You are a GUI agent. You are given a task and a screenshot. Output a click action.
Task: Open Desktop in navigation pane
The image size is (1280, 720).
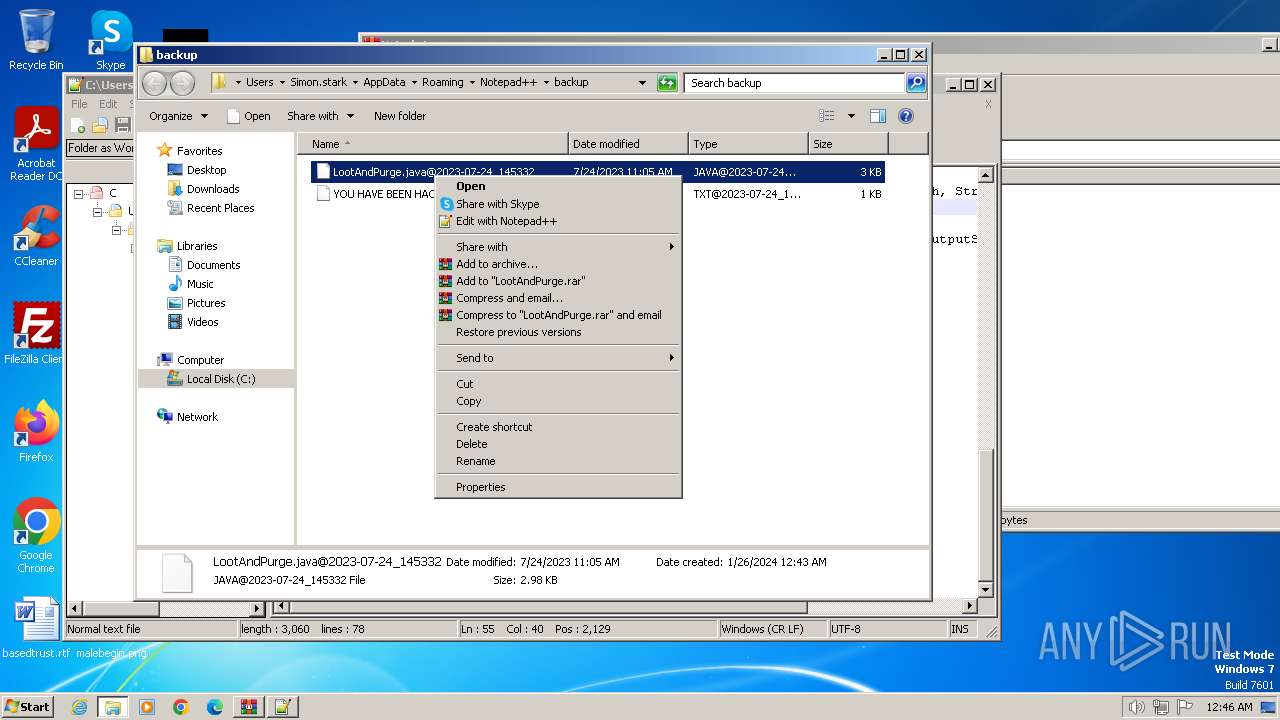pyautogui.click(x=206, y=170)
